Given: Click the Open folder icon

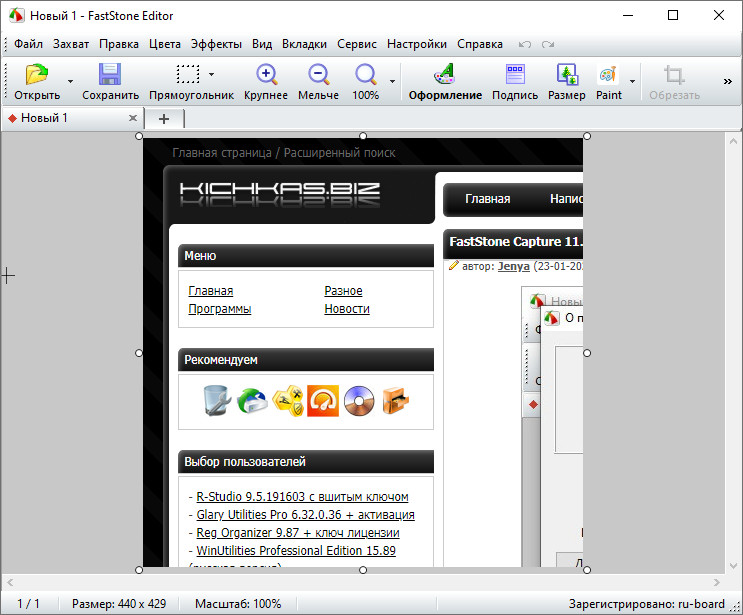Looking at the screenshot, I should (37, 75).
